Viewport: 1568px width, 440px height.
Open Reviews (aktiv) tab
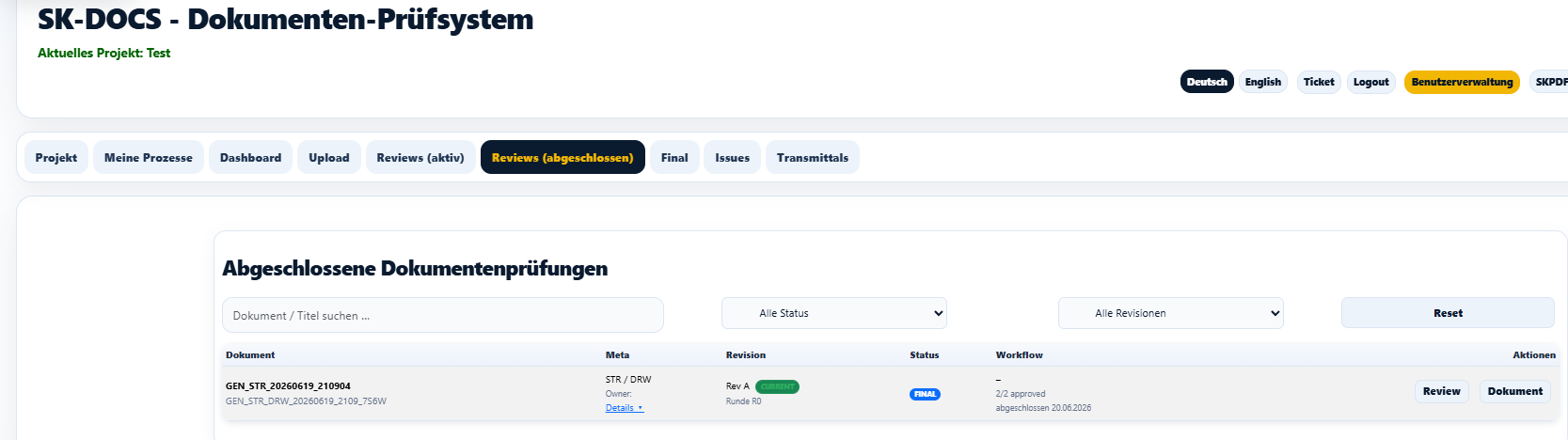(x=420, y=158)
